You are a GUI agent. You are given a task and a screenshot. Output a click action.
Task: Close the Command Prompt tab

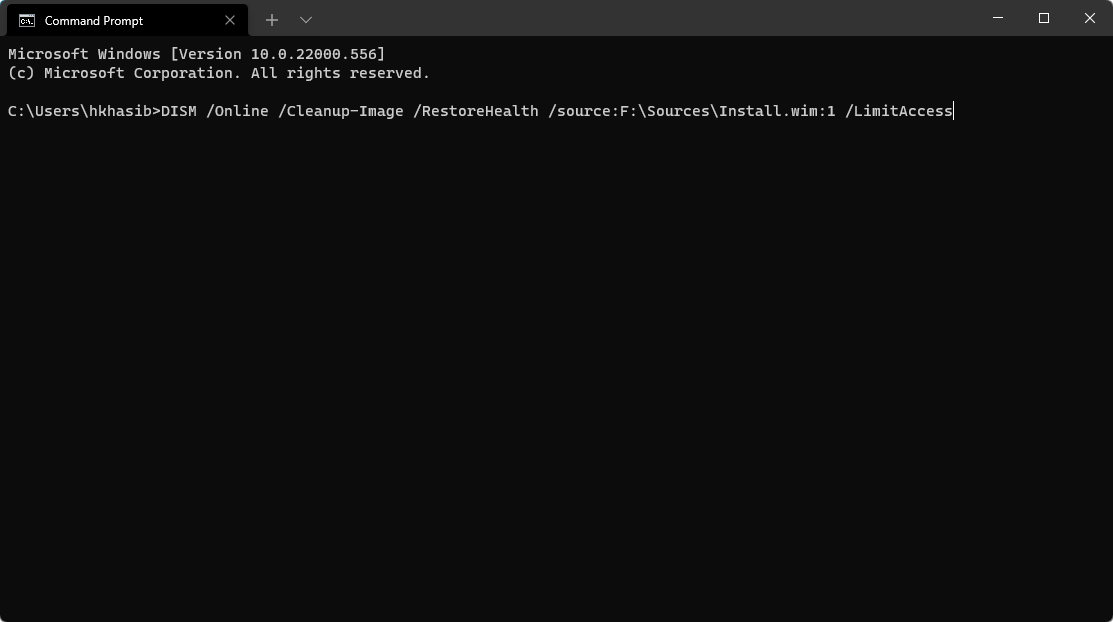coord(229,20)
